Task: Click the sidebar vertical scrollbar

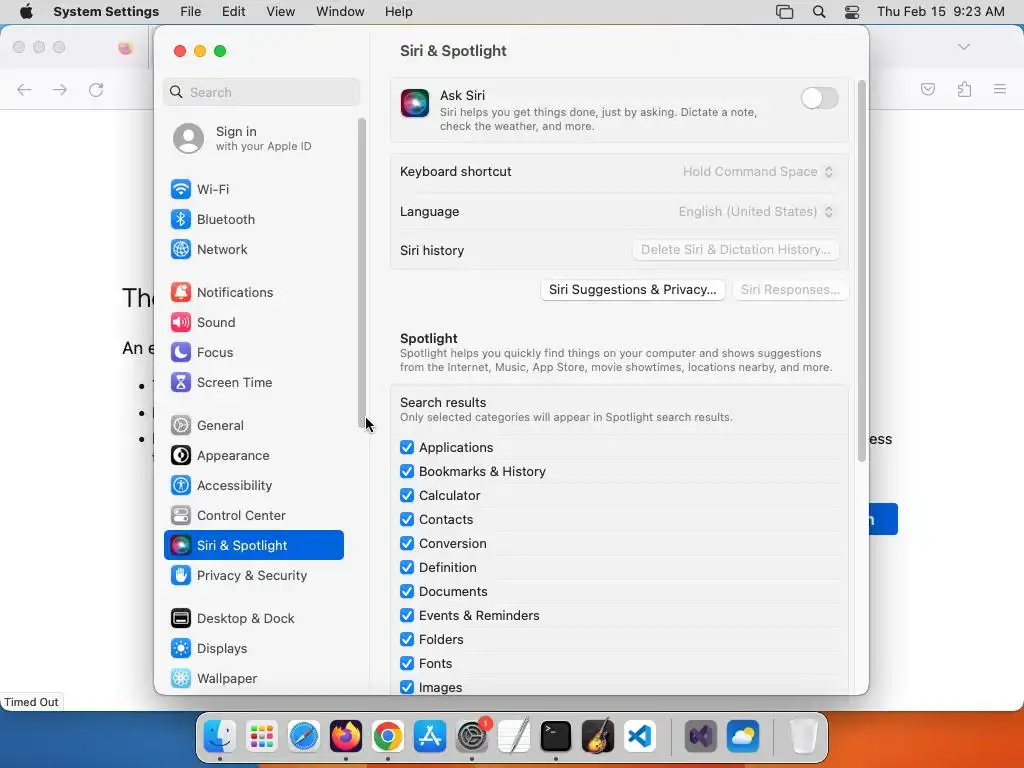Action: (362, 273)
